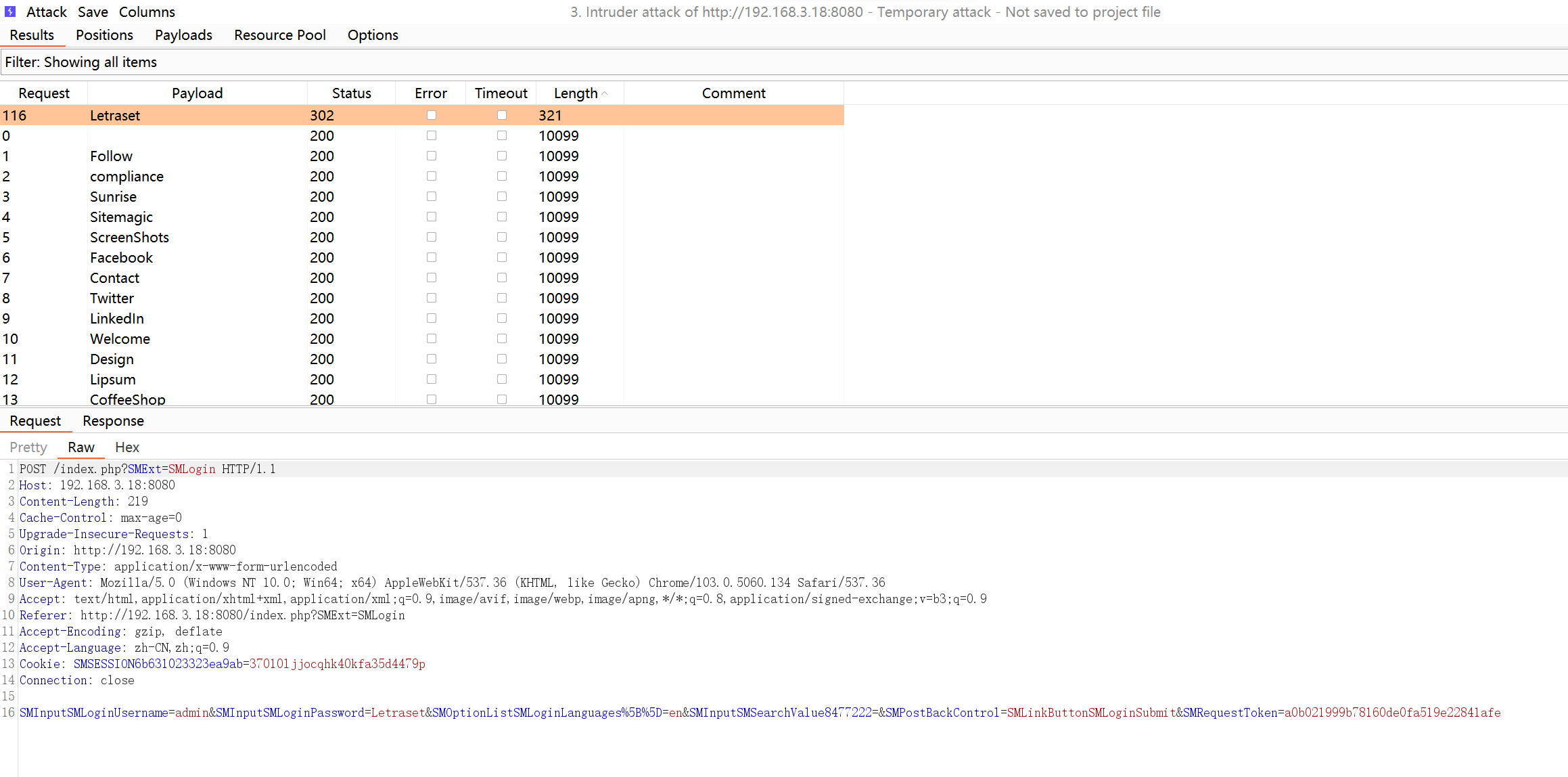Click the Content-Length header line
Image resolution: width=1568 pixels, height=777 pixels.
click(83, 502)
